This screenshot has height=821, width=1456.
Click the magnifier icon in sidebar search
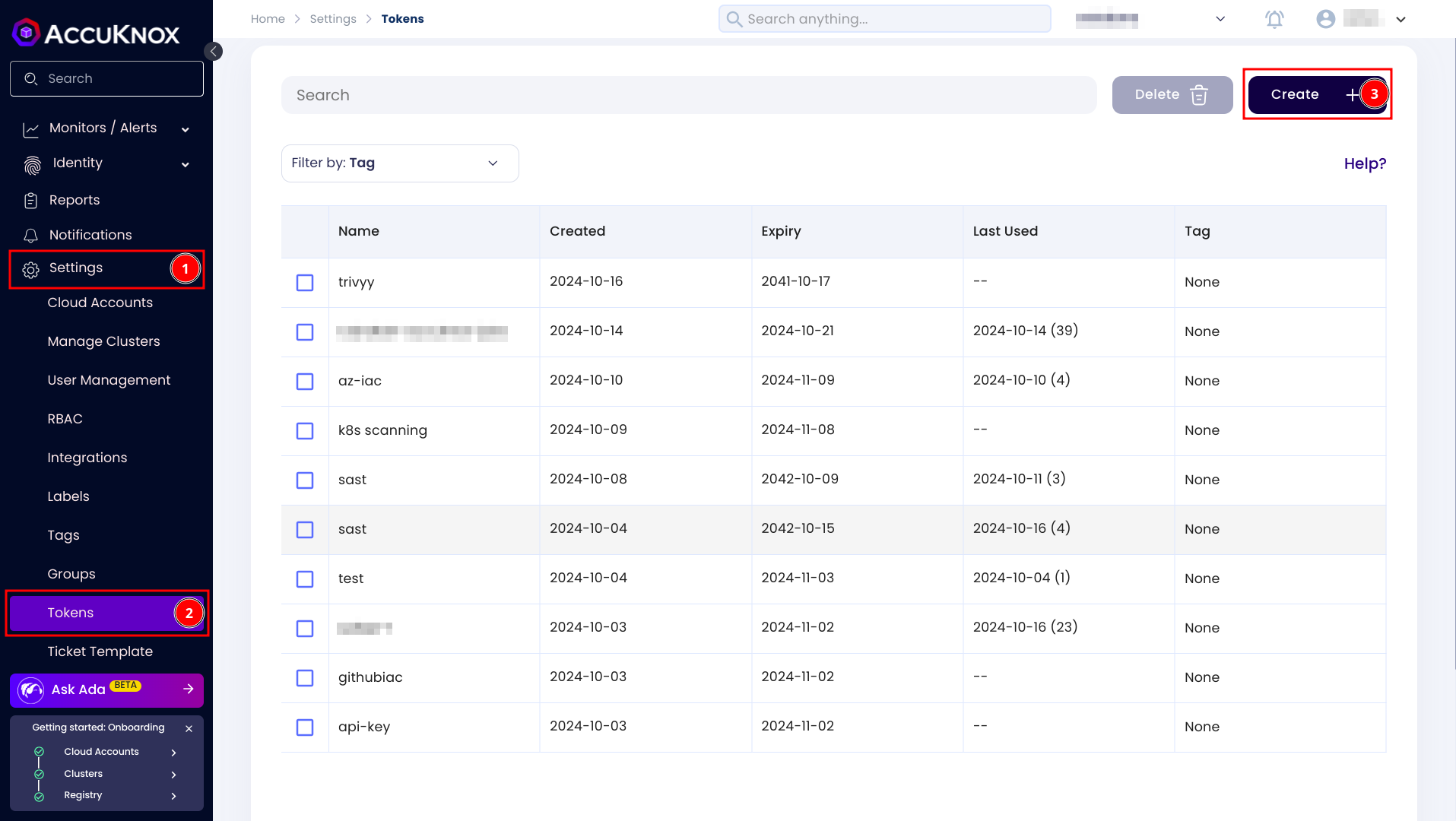pos(30,79)
